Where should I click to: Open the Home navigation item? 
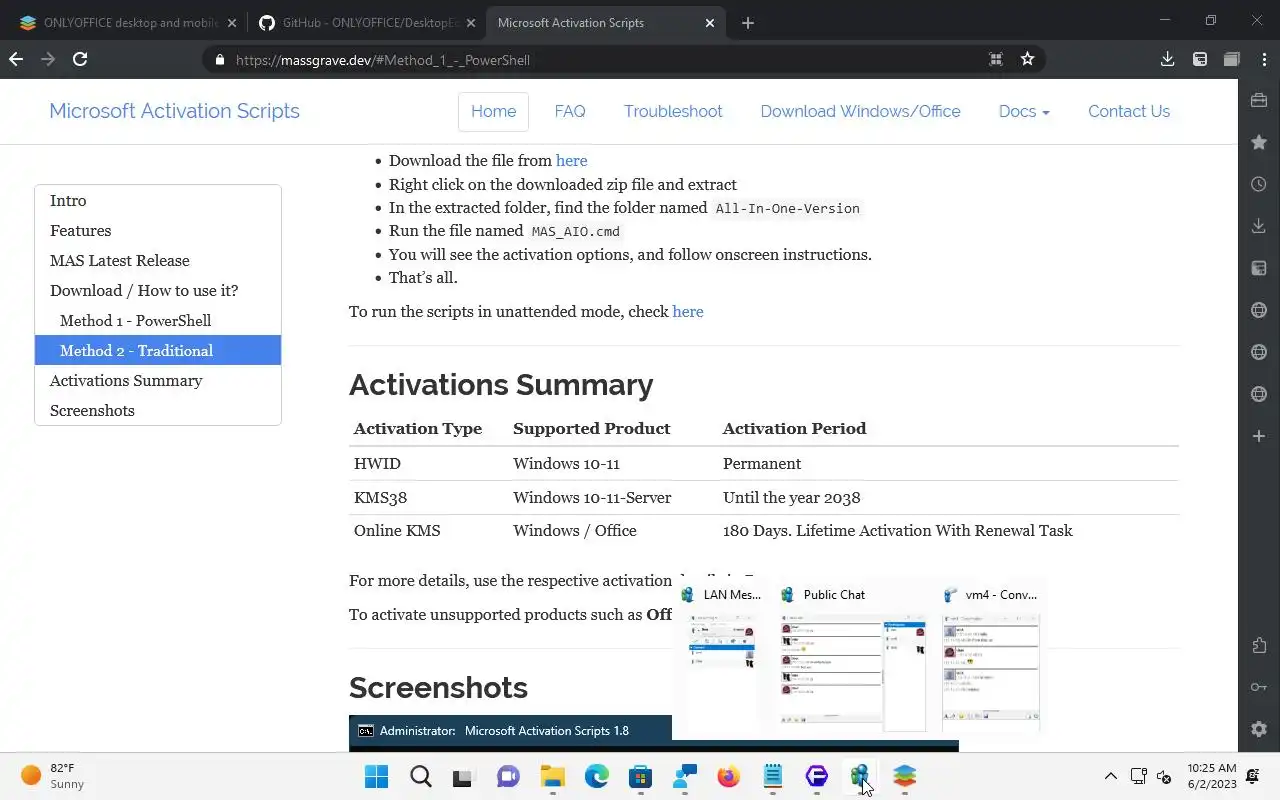click(x=494, y=111)
